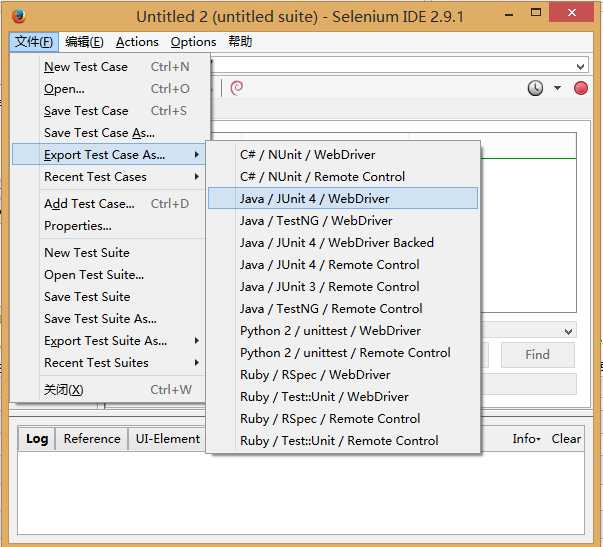Viewport: 603px width, 547px height.
Task: Click inside the log output area
Action: click(301, 493)
